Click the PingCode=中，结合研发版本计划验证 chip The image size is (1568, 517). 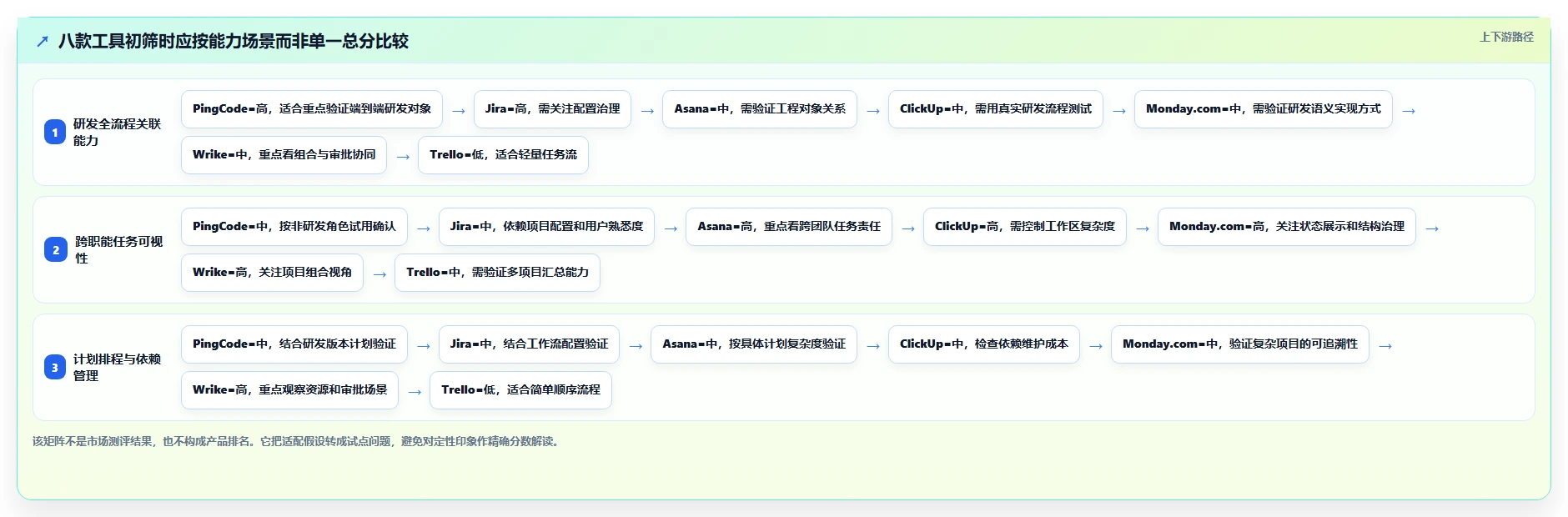coord(294,344)
